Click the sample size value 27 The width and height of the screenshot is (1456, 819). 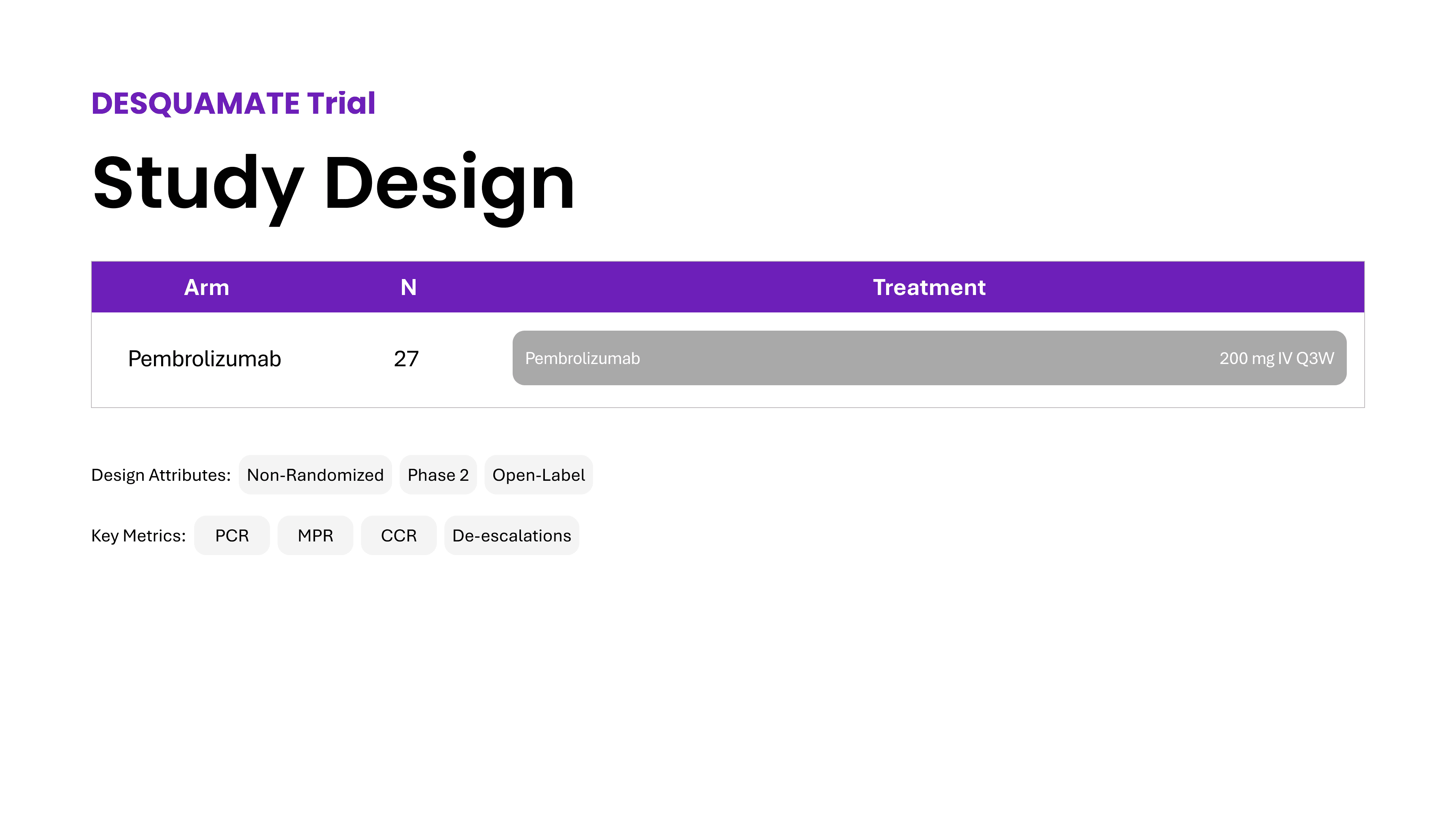point(406,359)
